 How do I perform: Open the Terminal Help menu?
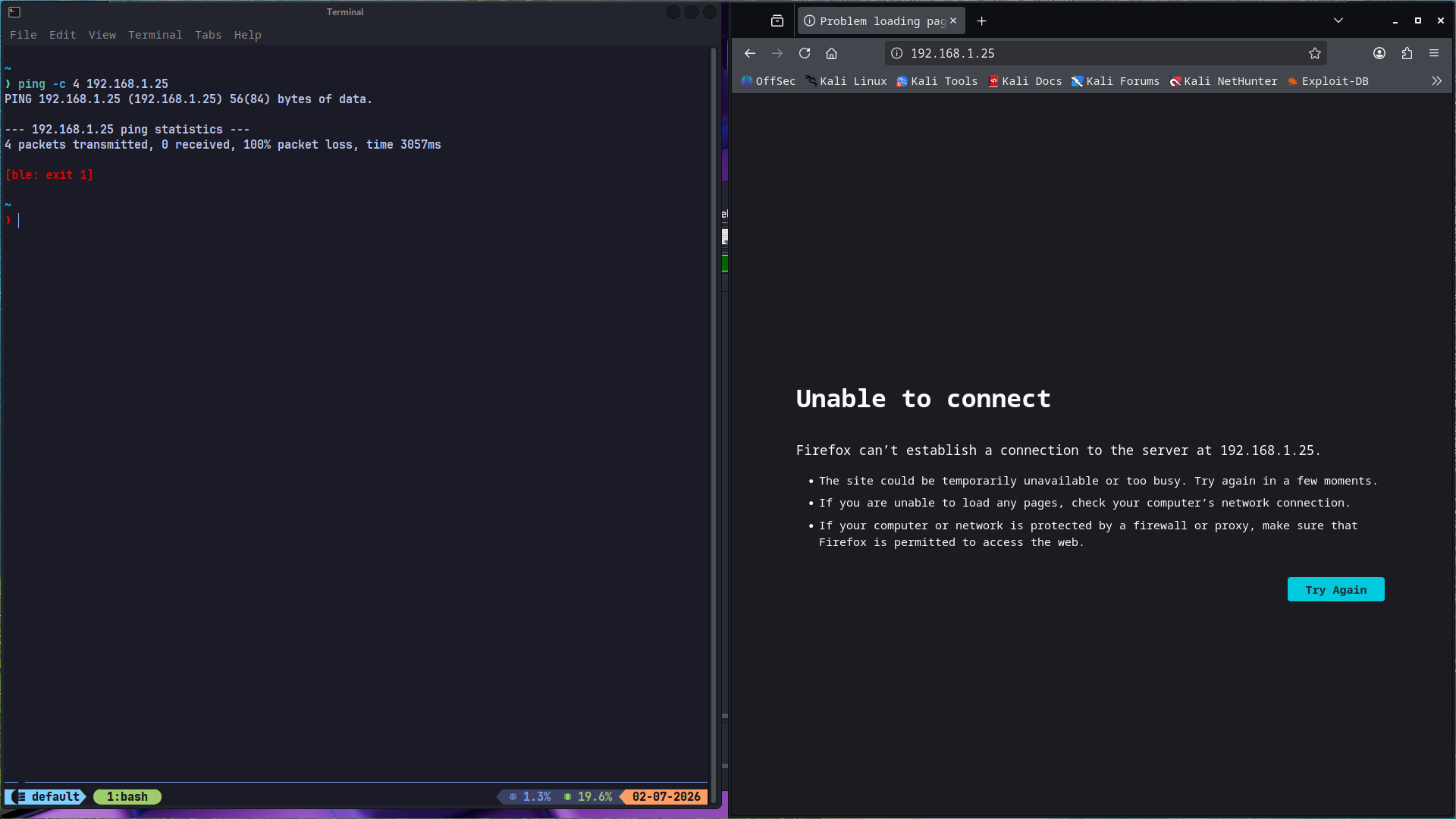[x=248, y=35]
